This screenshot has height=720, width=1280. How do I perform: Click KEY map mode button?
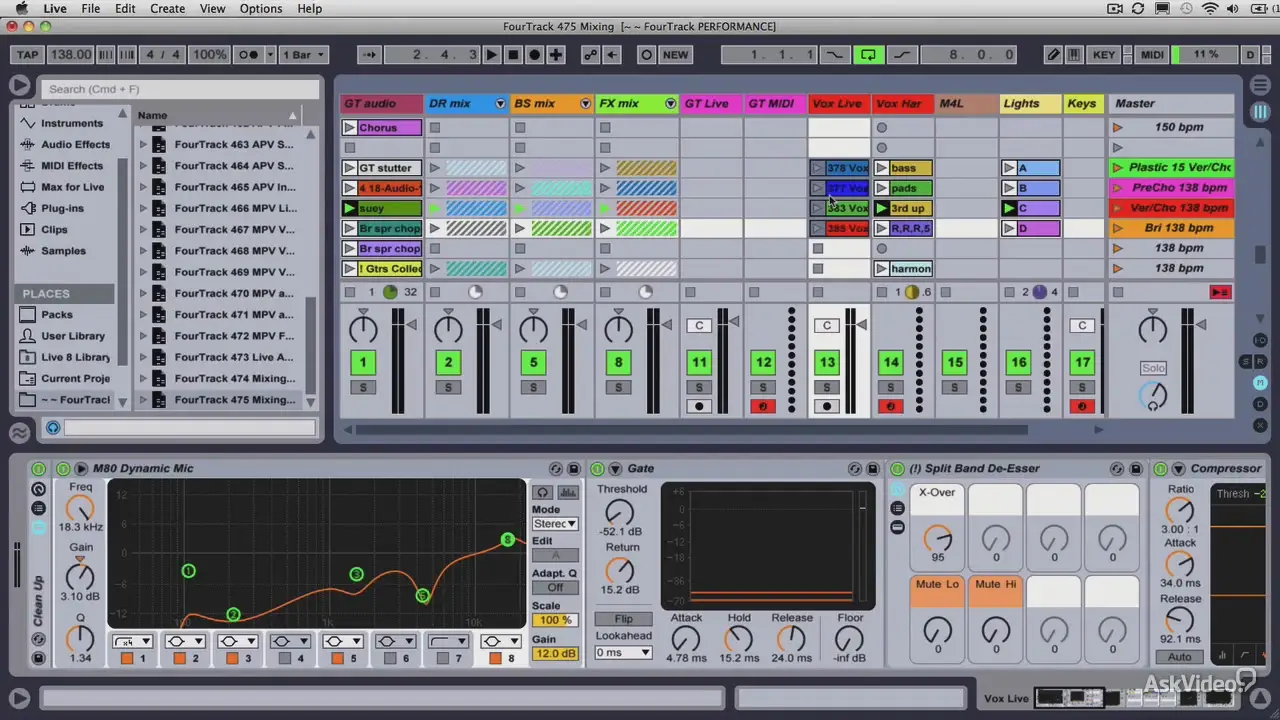pyautogui.click(x=1104, y=55)
